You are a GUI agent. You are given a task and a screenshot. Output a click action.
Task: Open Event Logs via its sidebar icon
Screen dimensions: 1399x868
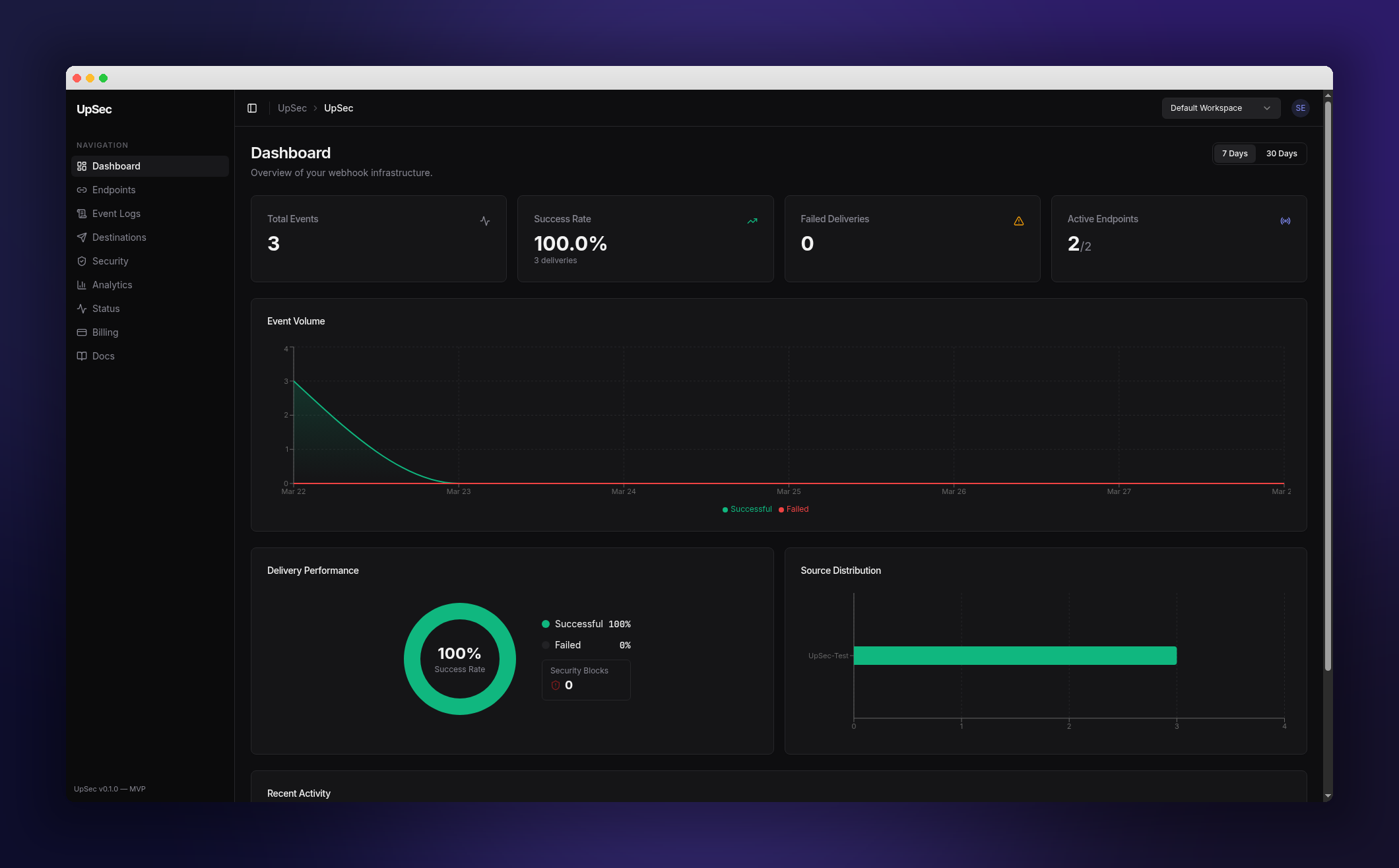82,214
